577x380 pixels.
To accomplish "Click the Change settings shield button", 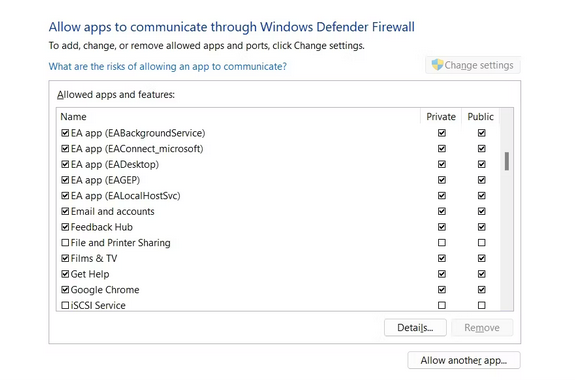I will [473, 65].
